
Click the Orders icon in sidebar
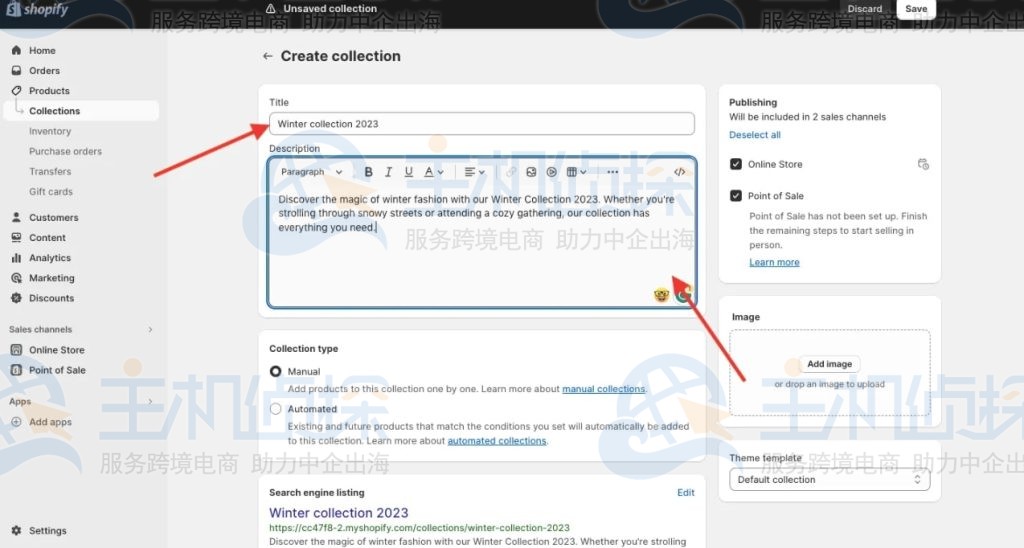coord(16,71)
